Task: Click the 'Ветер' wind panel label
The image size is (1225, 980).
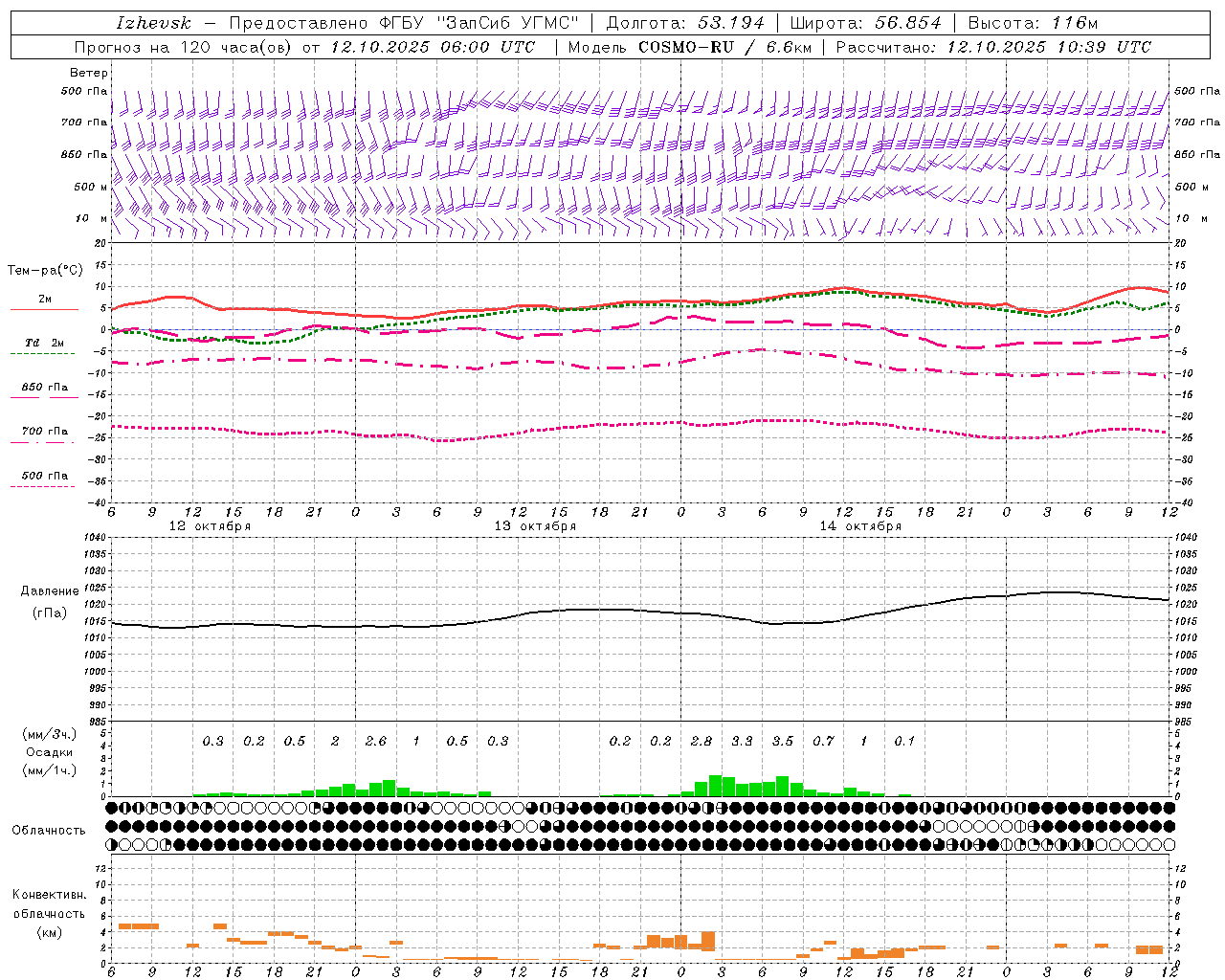Action: [x=89, y=73]
